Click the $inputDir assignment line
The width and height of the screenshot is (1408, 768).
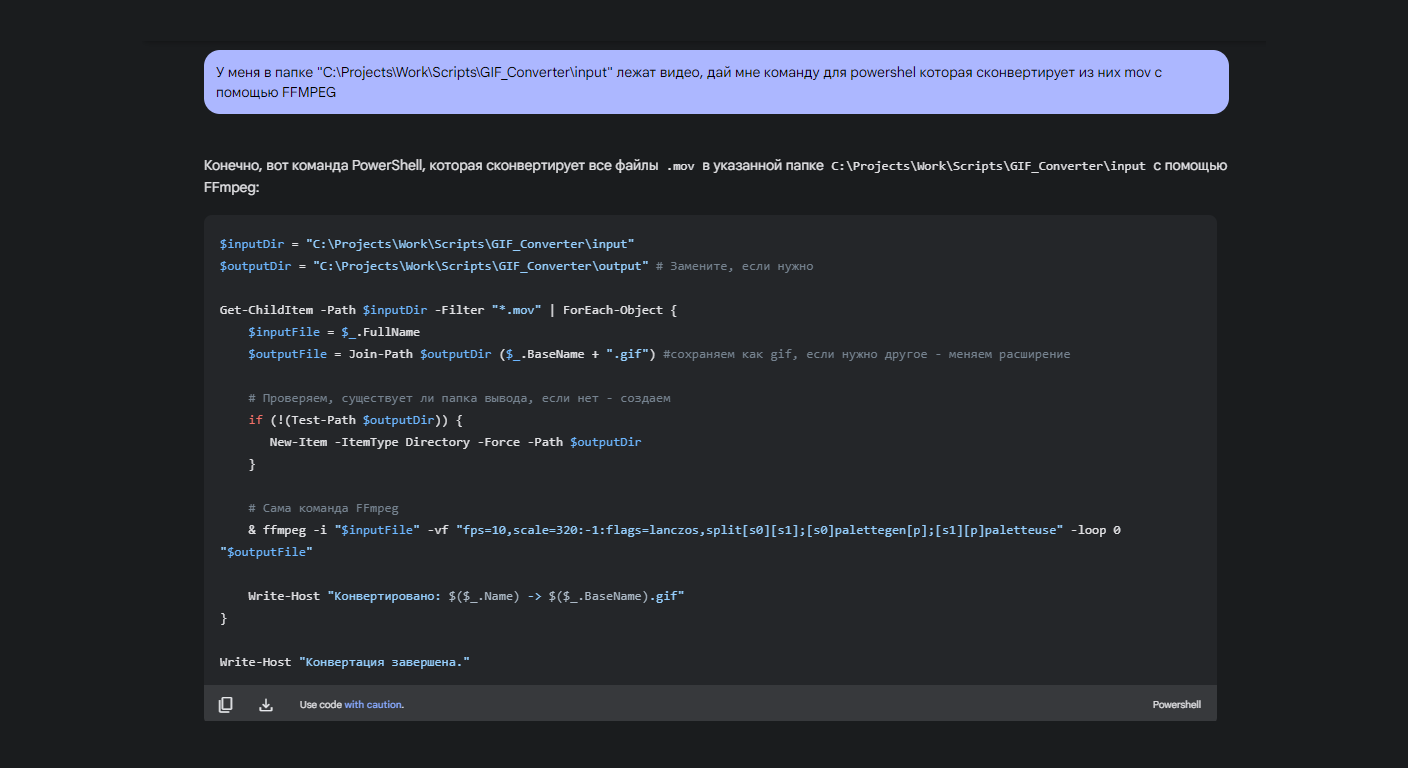pyautogui.click(x=427, y=244)
